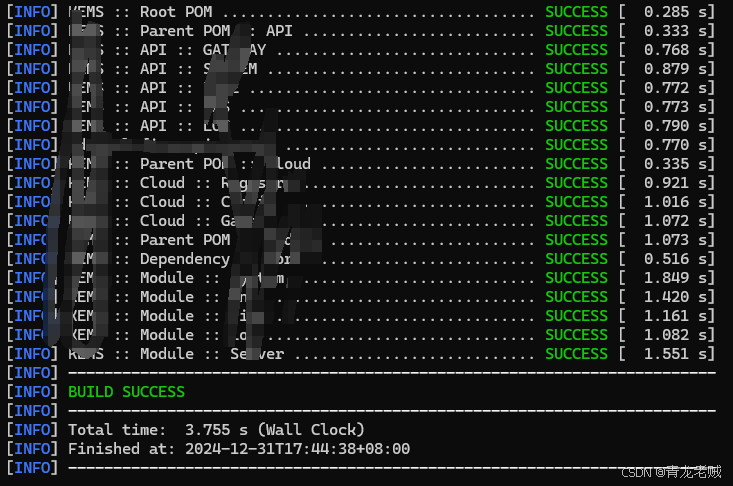The height and width of the screenshot is (486, 733).
Task: Click SUCCESS status beside 1.016 s
Action: pyautogui.click(x=576, y=202)
